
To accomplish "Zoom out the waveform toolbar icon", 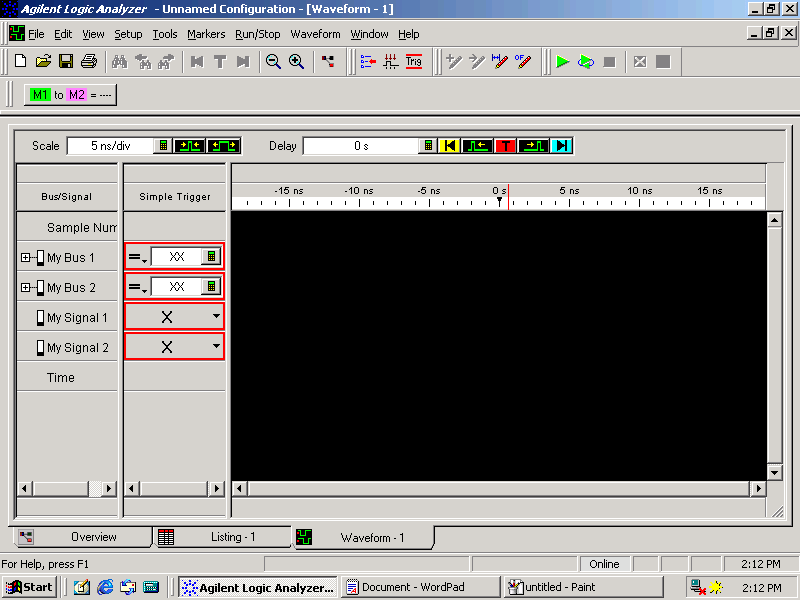I will (273, 62).
